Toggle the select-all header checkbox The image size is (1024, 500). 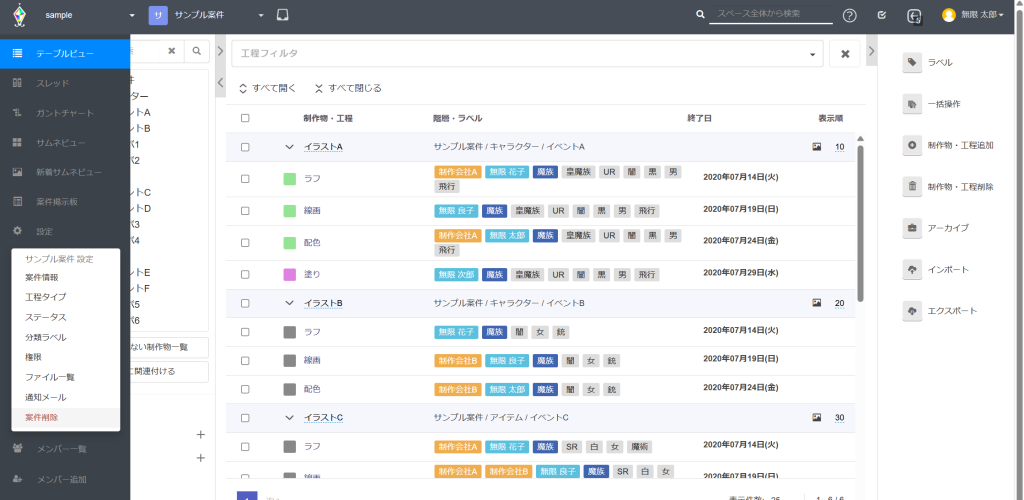[245, 118]
